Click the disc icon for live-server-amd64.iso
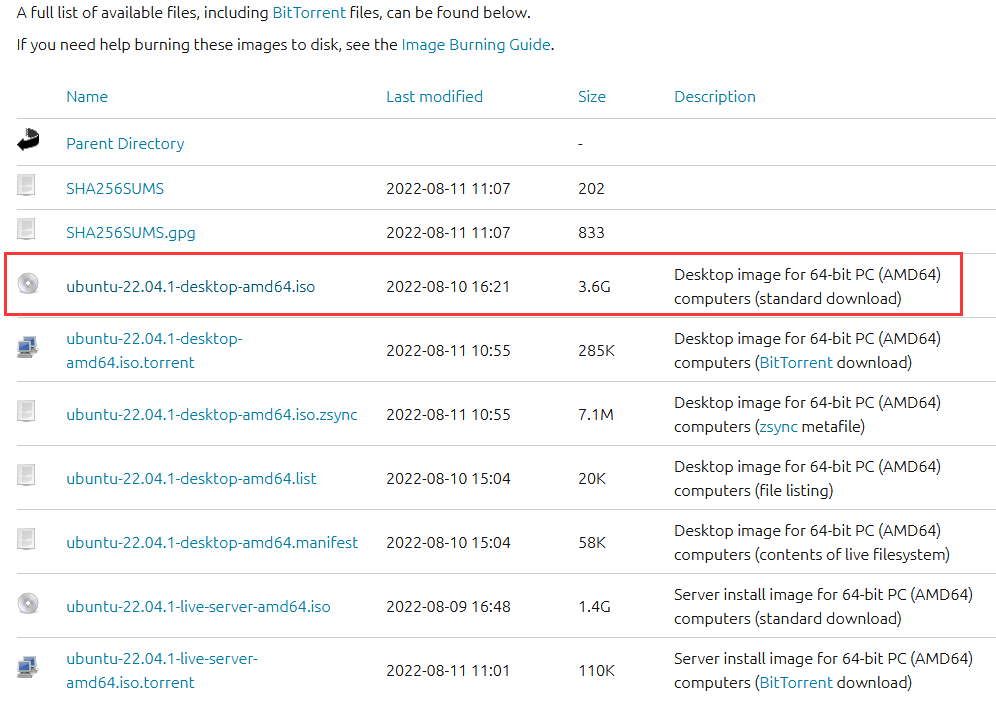 [28, 603]
